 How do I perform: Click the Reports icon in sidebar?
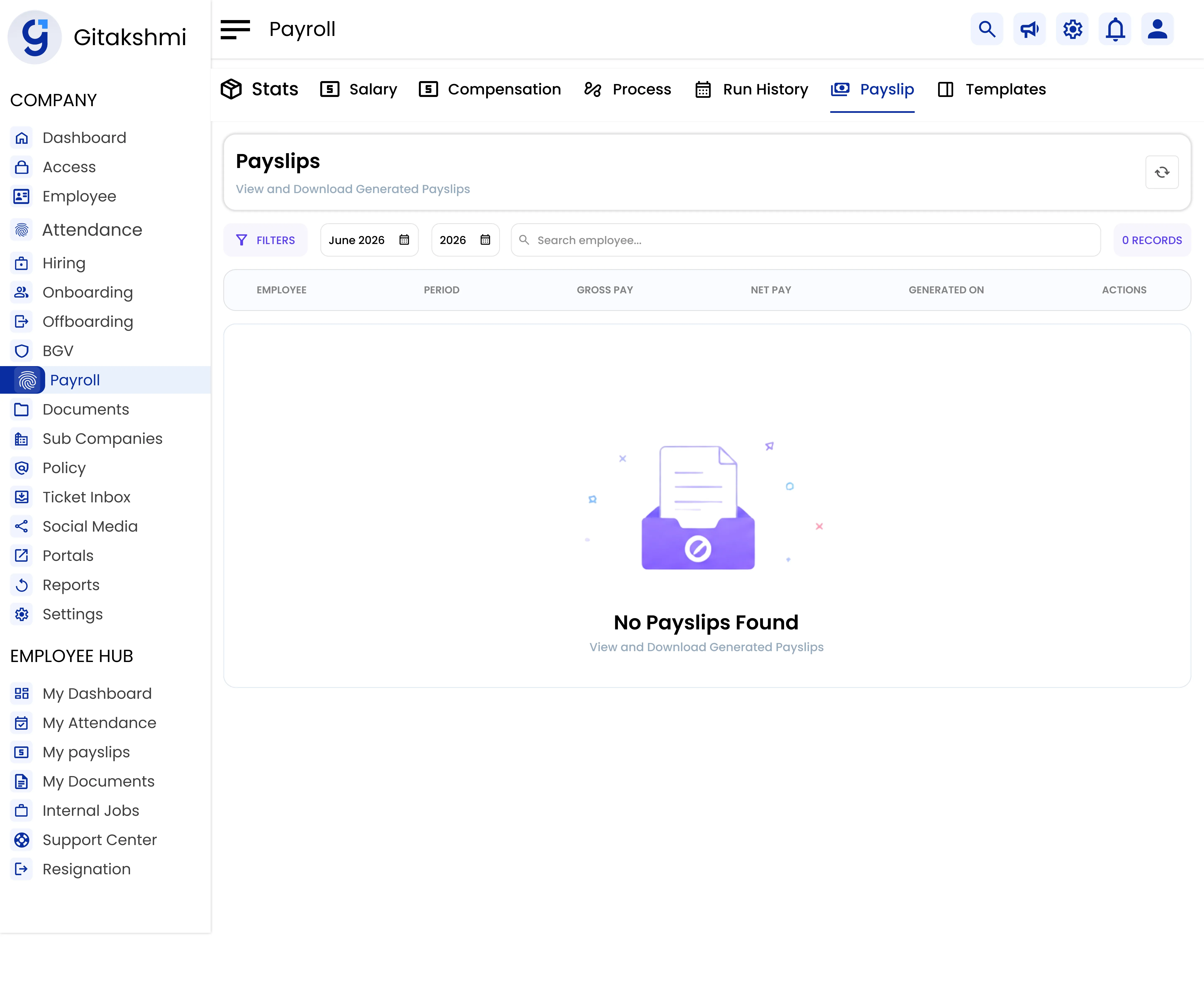[22, 585]
